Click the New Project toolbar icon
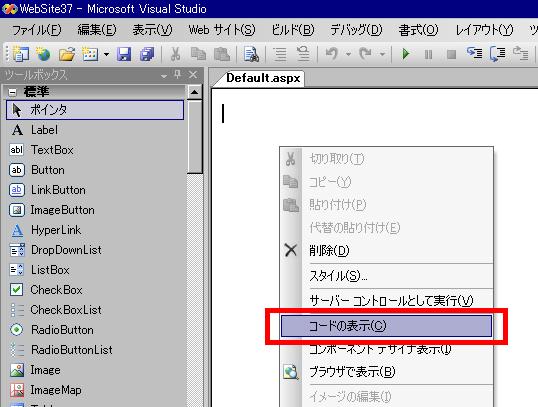This screenshot has width=538, height=407. click(21, 54)
